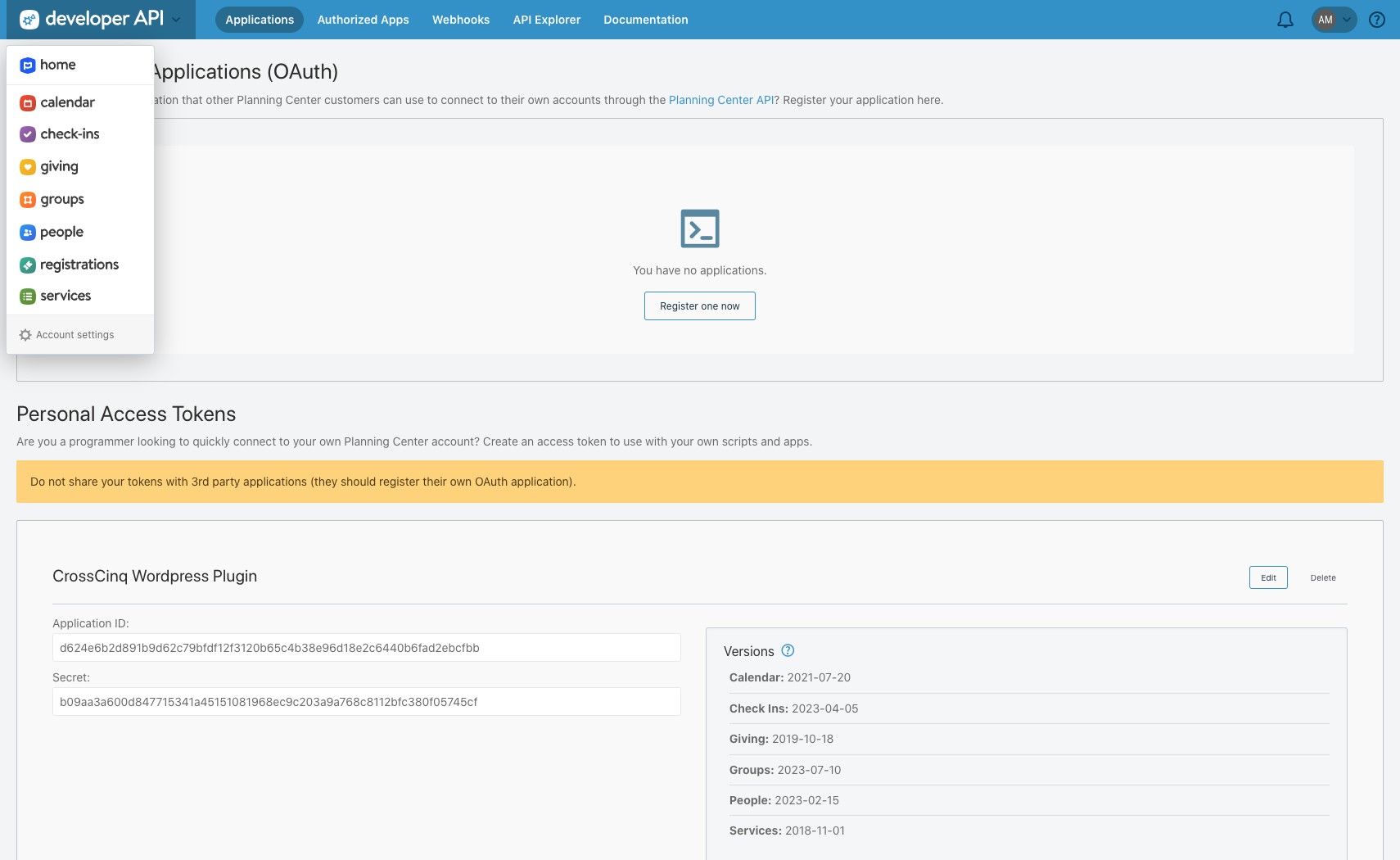Click the terminal prompt applications icon
1400x860 pixels.
pyautogui.click(x=700, y=229)
